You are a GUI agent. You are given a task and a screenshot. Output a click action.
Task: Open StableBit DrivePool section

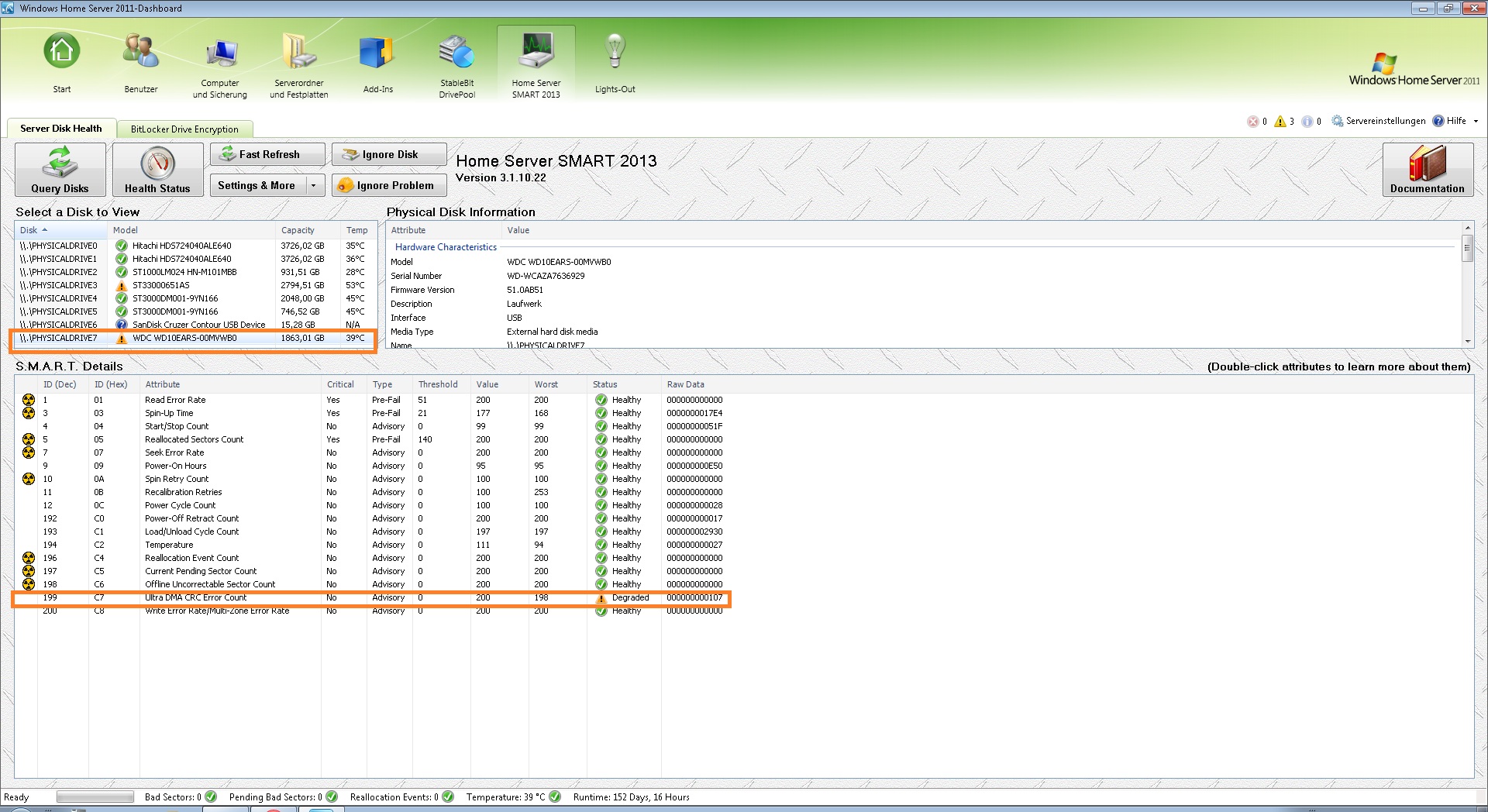click(x=457, y=67)
